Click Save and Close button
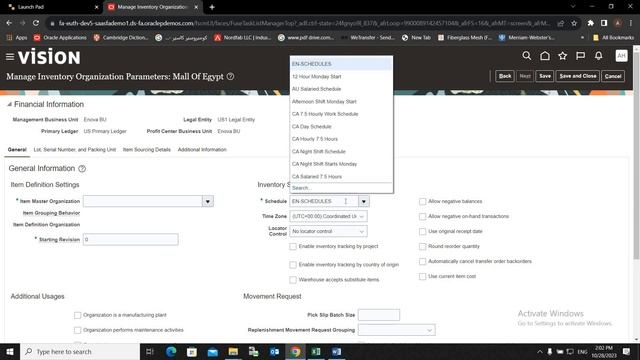Image resolution: width=640 pixels, height=360 pixels. point(578,76)
